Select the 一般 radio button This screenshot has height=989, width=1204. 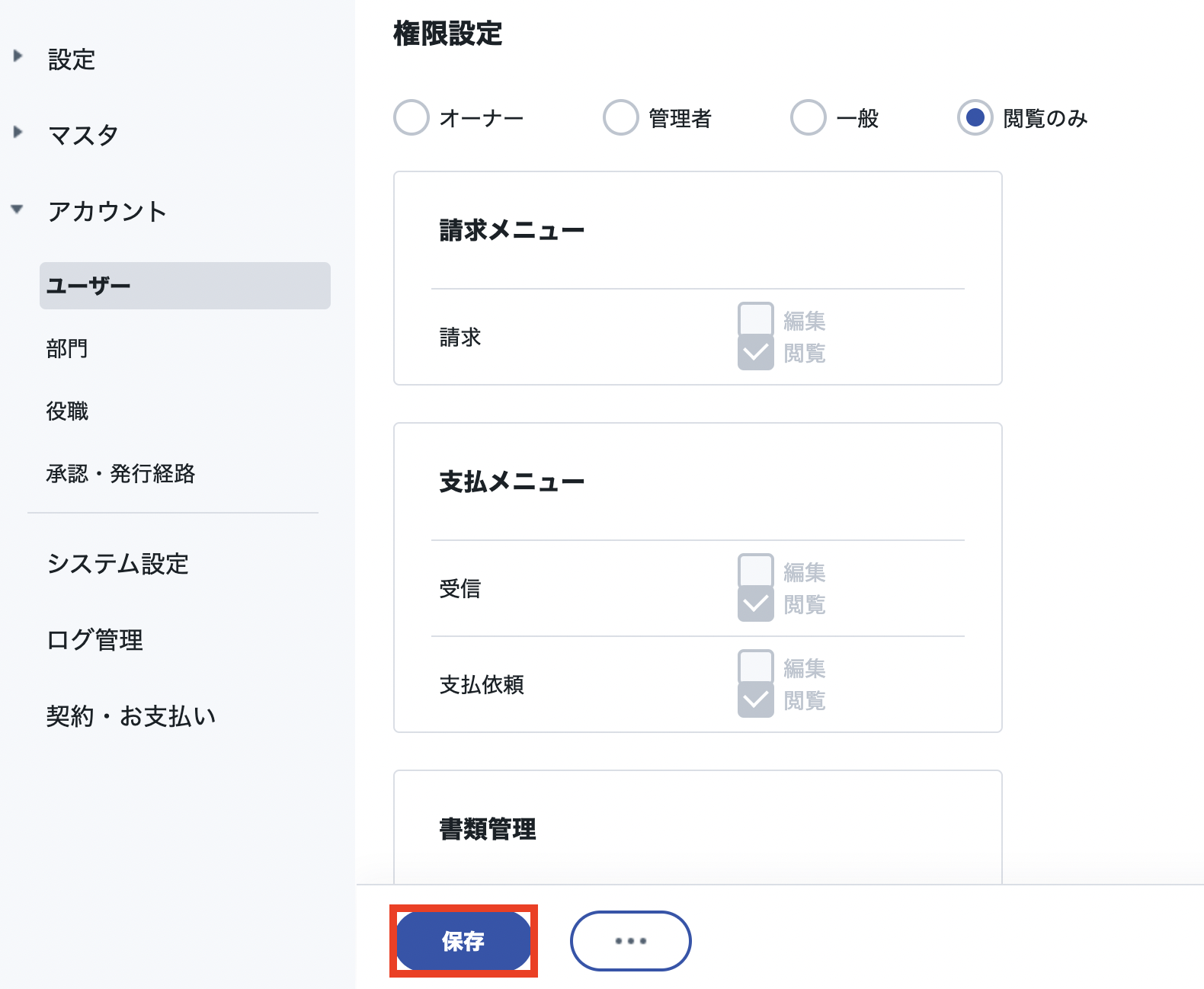(x=809, y=117)
